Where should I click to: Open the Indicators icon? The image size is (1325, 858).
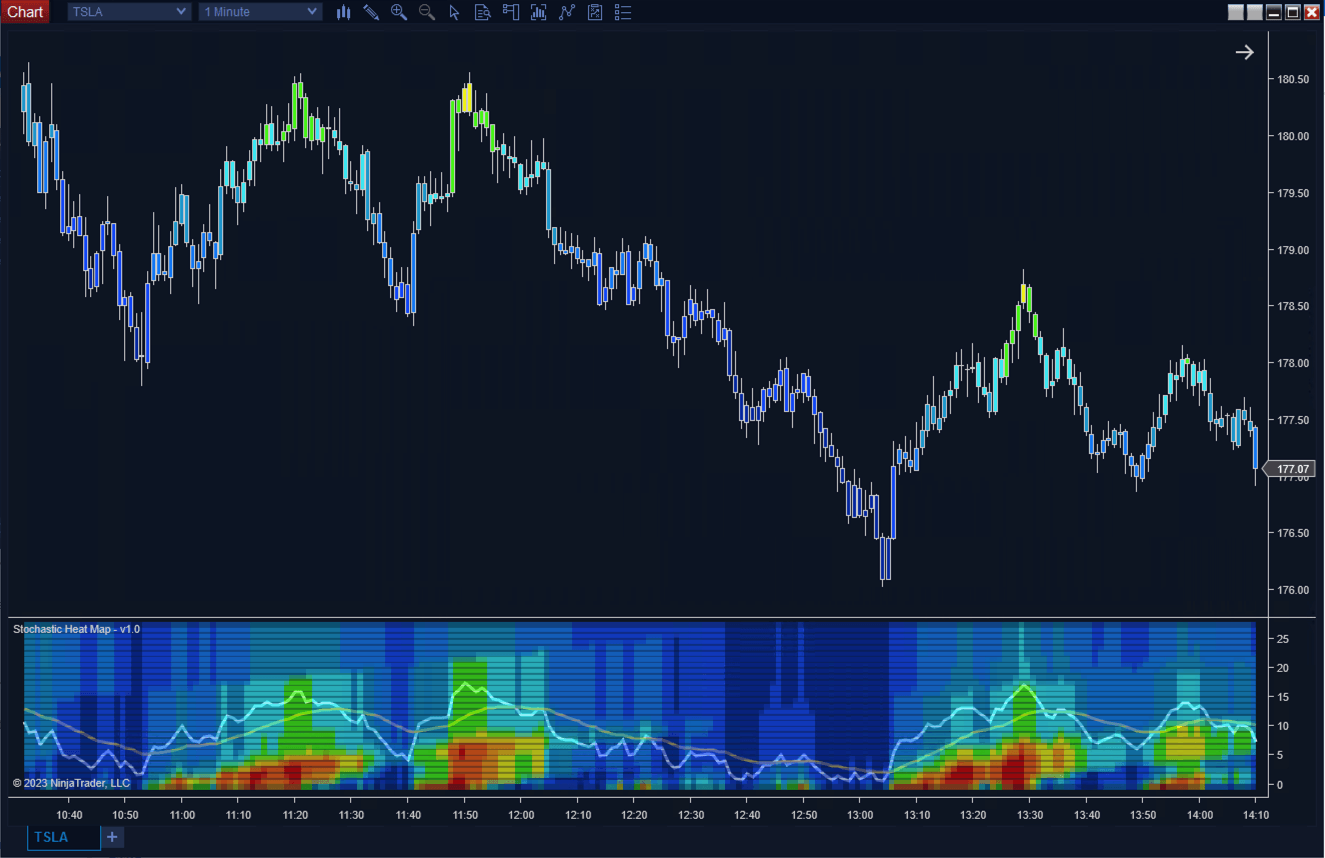539,12
